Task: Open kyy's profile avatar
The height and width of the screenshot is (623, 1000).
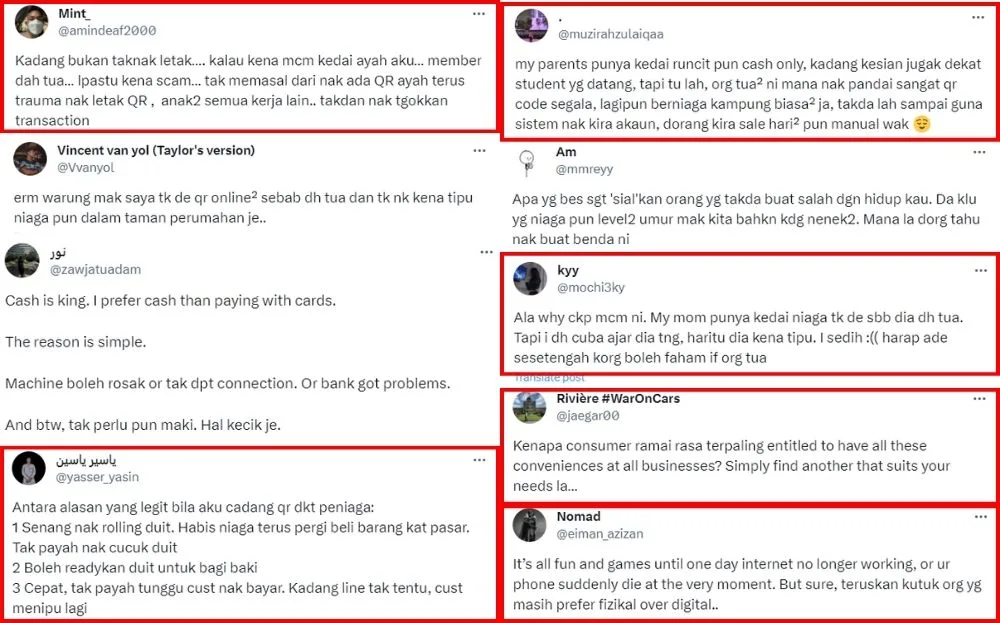Action: (x=529, y=279)
